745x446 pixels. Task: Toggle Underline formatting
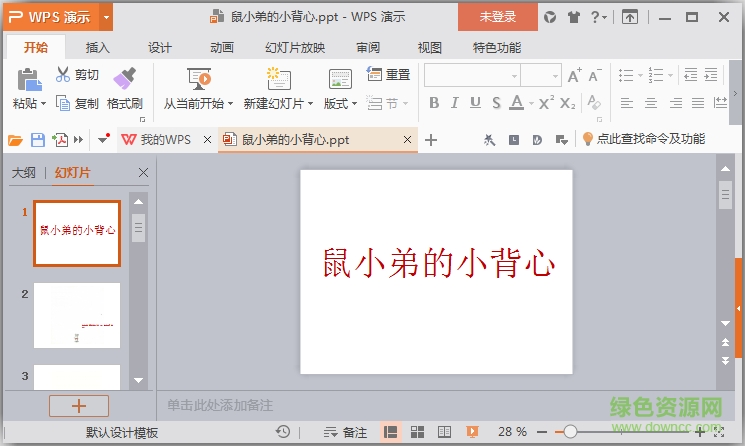pyautogui.click(x=475, y=103)
